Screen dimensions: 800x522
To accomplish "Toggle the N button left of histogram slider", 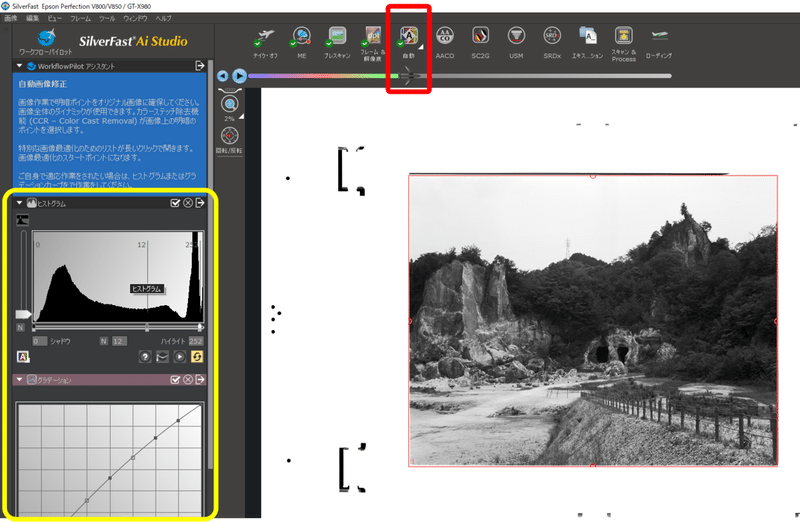I will [x=20, y=328].
